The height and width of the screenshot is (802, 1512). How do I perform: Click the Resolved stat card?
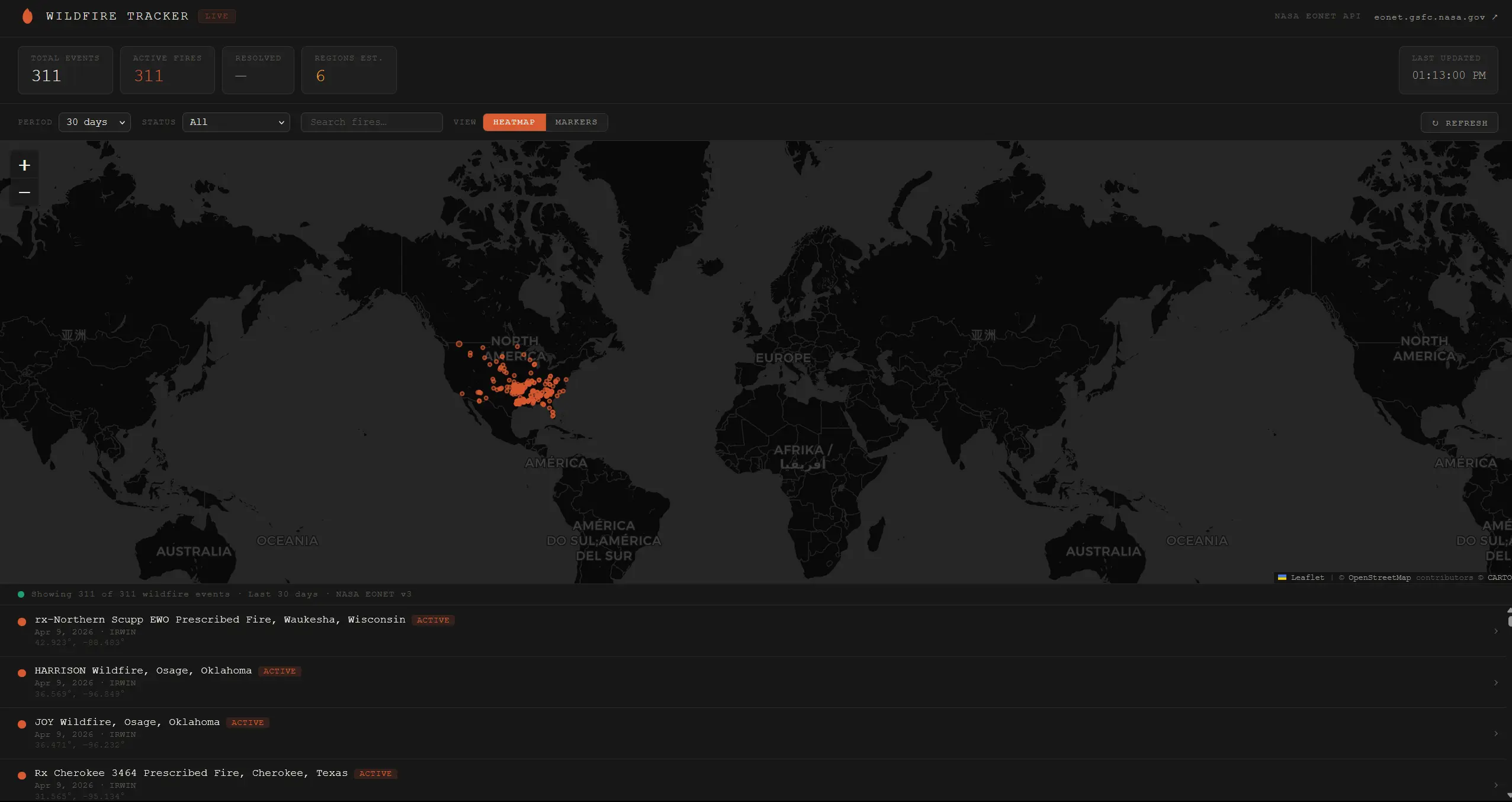(258, 70)
